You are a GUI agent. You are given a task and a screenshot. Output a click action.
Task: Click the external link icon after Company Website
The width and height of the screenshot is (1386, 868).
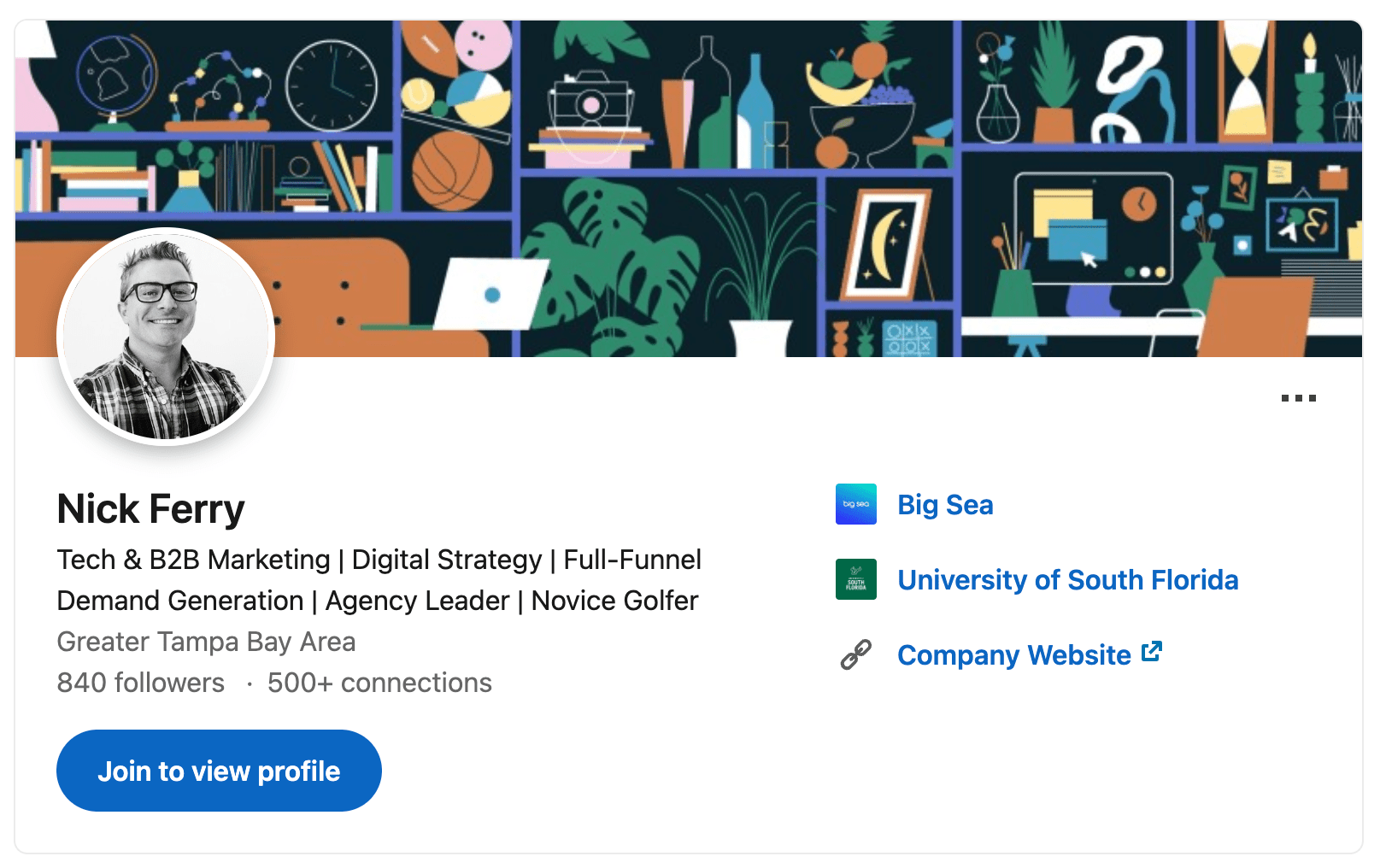coord(1154,652)
